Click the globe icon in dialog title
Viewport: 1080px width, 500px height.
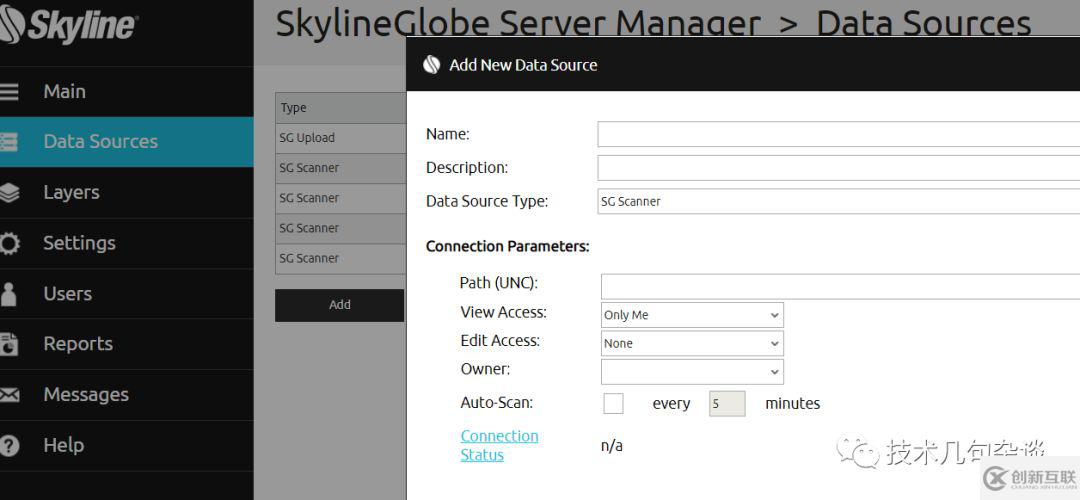pos(432,65)
